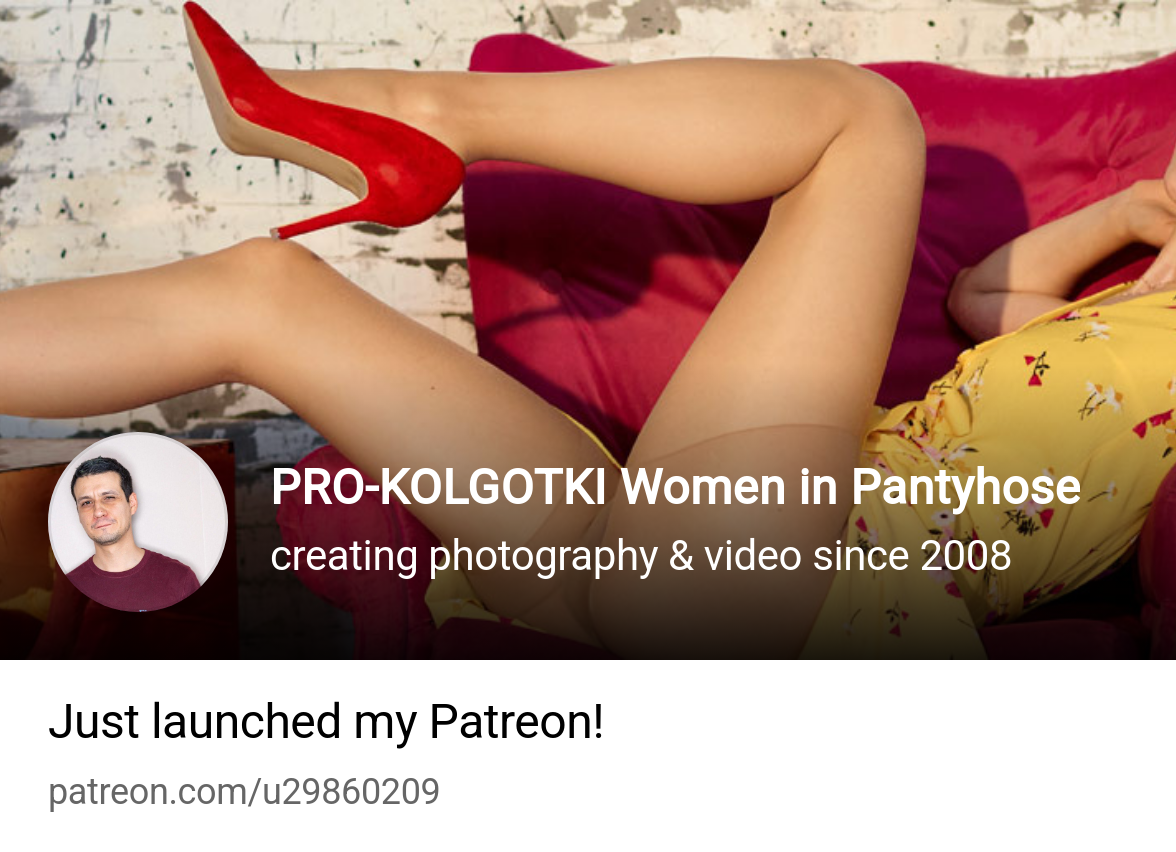Click the word 'photography' in the subtitle
Screen dimensions: 1176x852
(543, 557)
